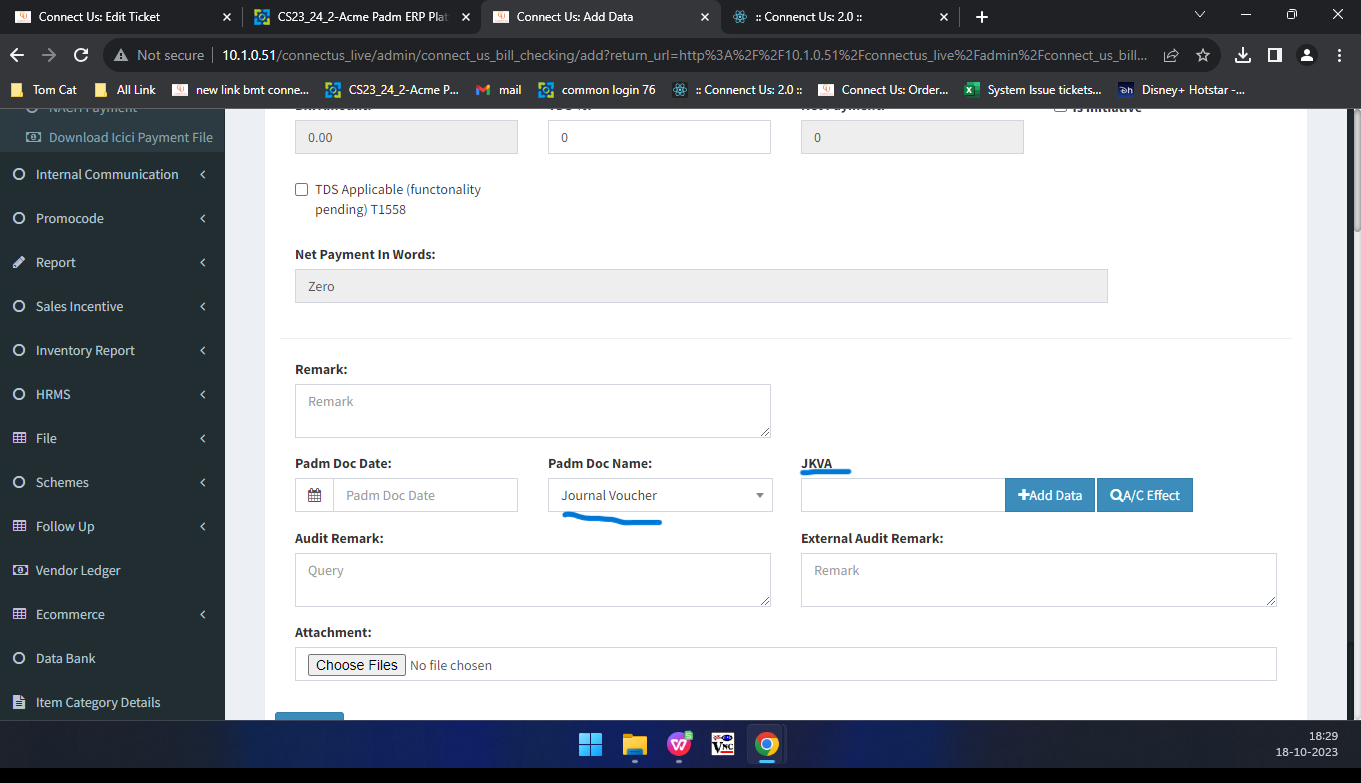This screenshot has height=783, width=1361.
Task: Open the share page icon in the address bar
Action: click(1171, 55)
